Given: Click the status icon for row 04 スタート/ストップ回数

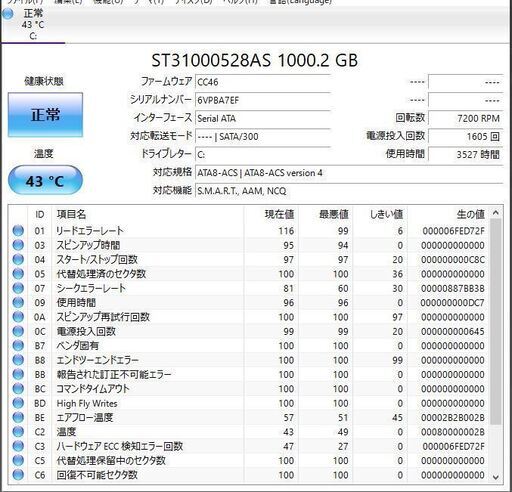Looking at the screenshot, I should pyautogui.click(x=18, y=259).
